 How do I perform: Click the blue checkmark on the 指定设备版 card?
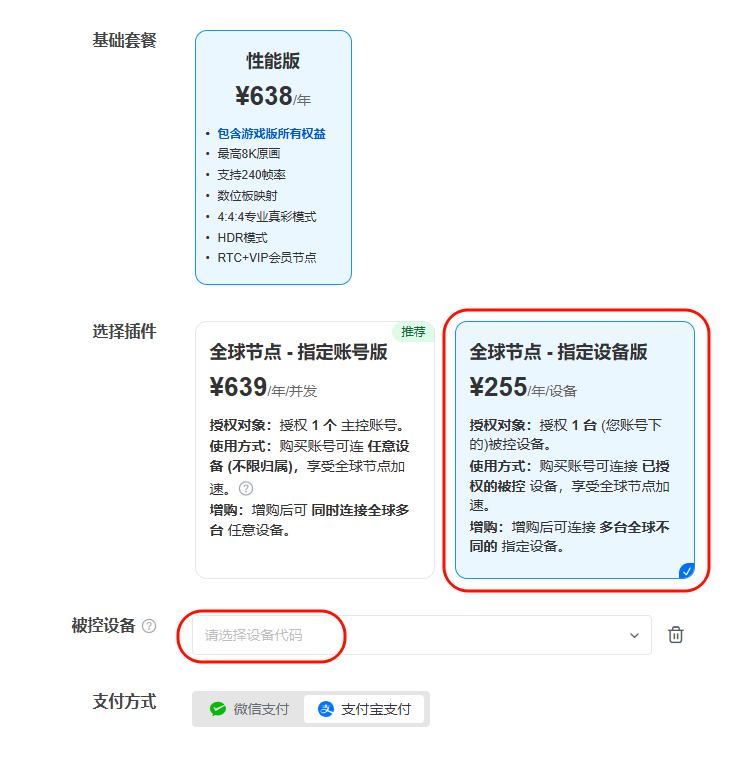click(686, 571)
